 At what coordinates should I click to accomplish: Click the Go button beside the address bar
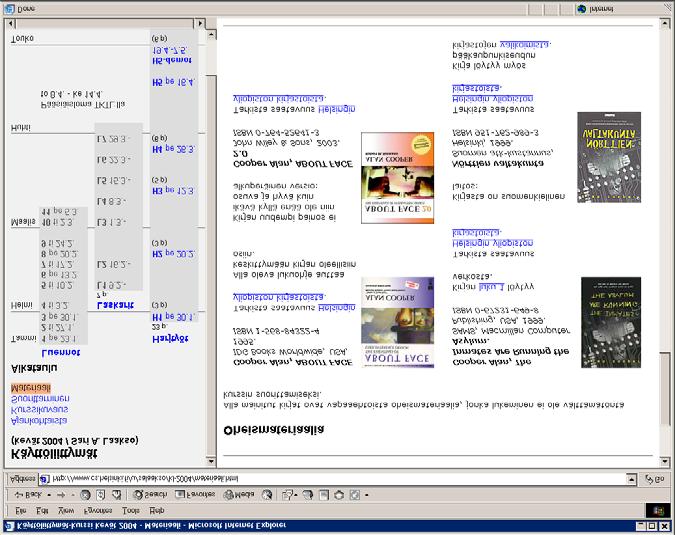654,479
